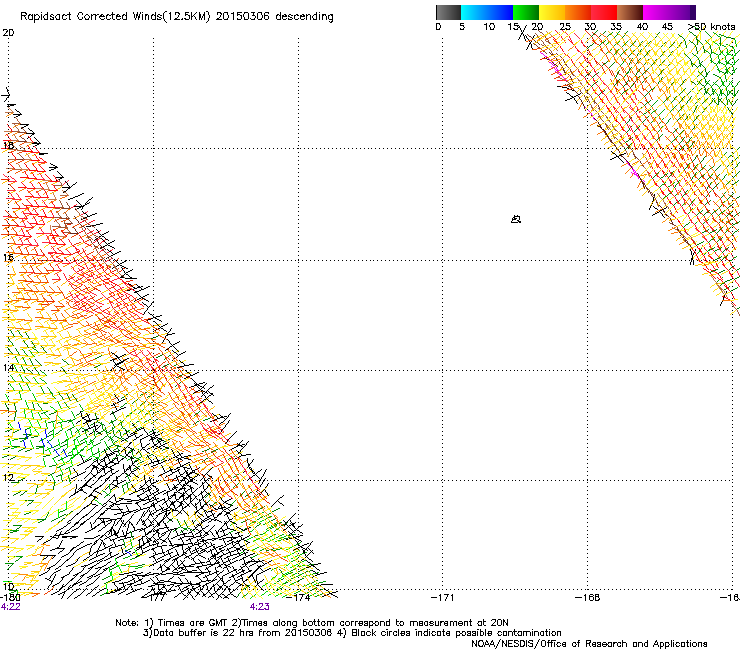The height and width of the screenshot is (650, 740).
Task: Click the longitude label -168
Action: pos(588,597)
